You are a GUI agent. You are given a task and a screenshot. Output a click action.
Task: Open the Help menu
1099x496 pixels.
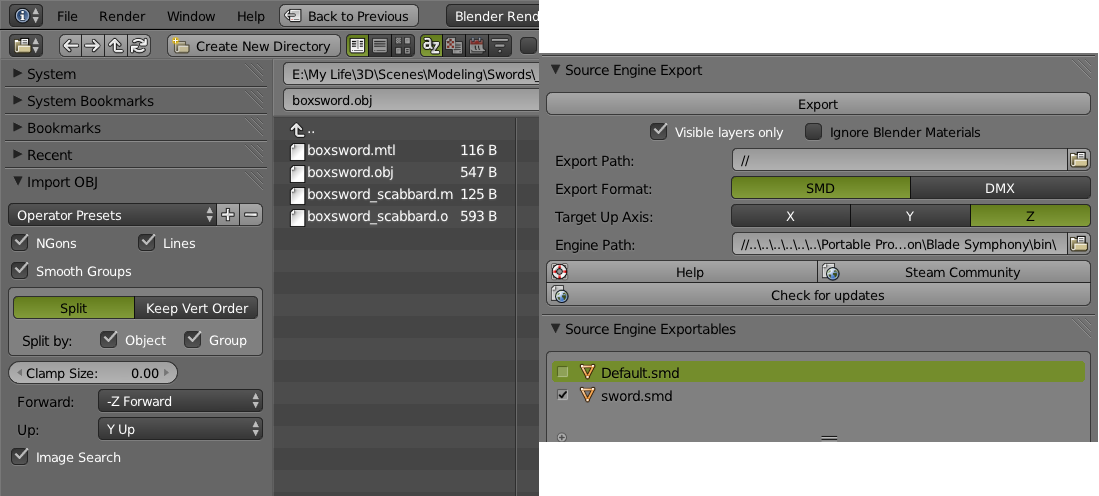pyautogui.click(x=251, y=16)
